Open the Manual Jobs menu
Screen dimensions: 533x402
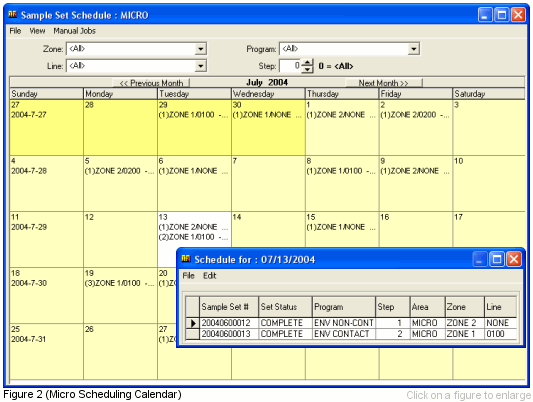pos(74,31)
